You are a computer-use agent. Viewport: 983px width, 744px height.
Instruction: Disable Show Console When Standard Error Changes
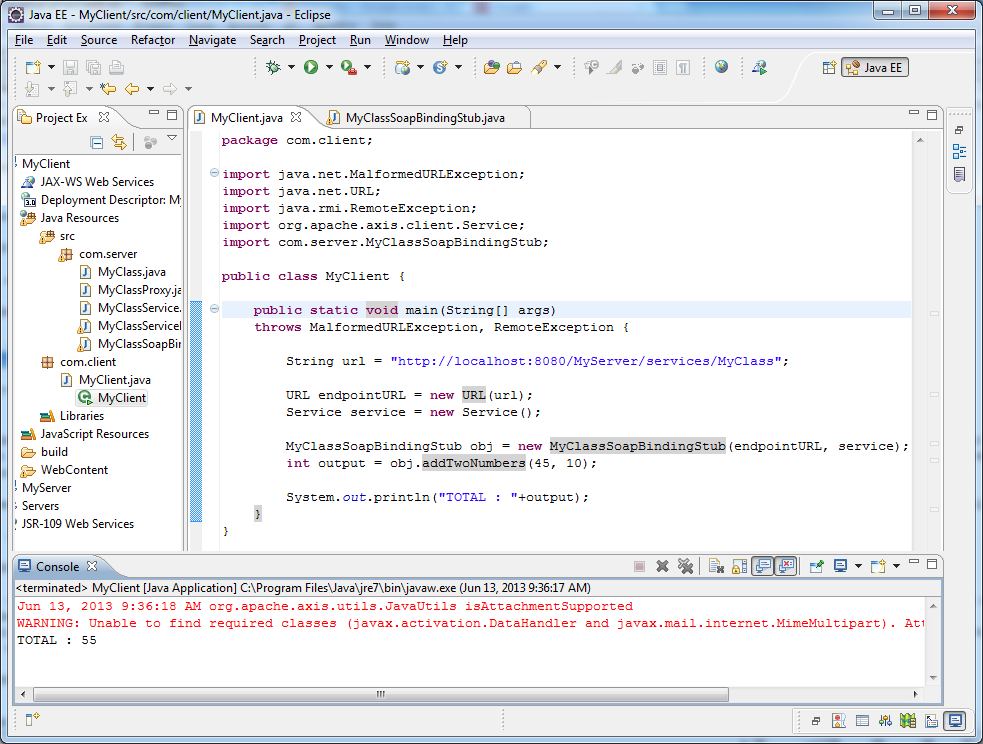[786, 566]
